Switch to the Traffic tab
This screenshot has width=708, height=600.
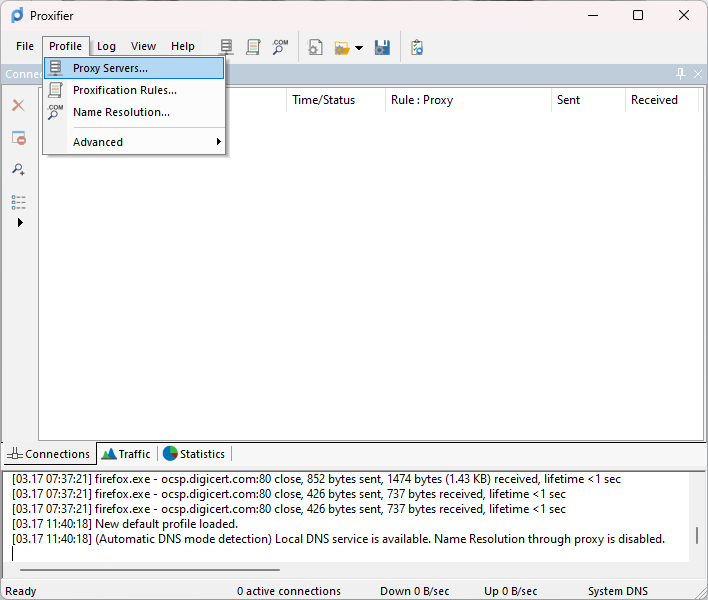[126, 454]
